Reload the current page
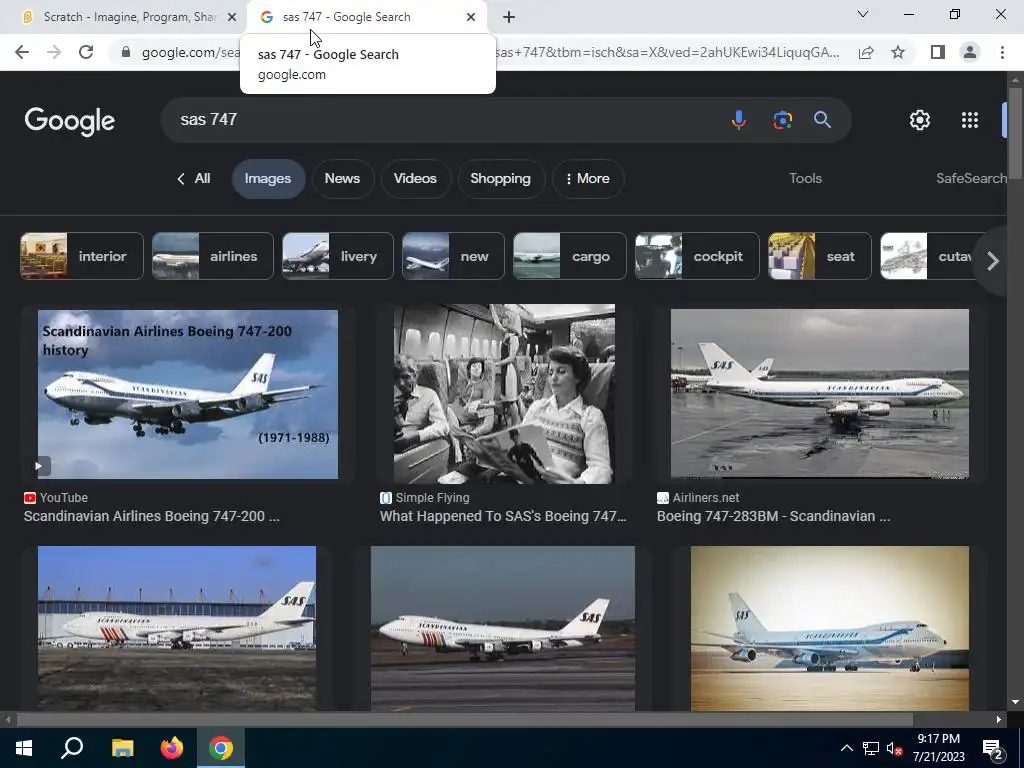 pyautogui.click(x=86, y=52)
